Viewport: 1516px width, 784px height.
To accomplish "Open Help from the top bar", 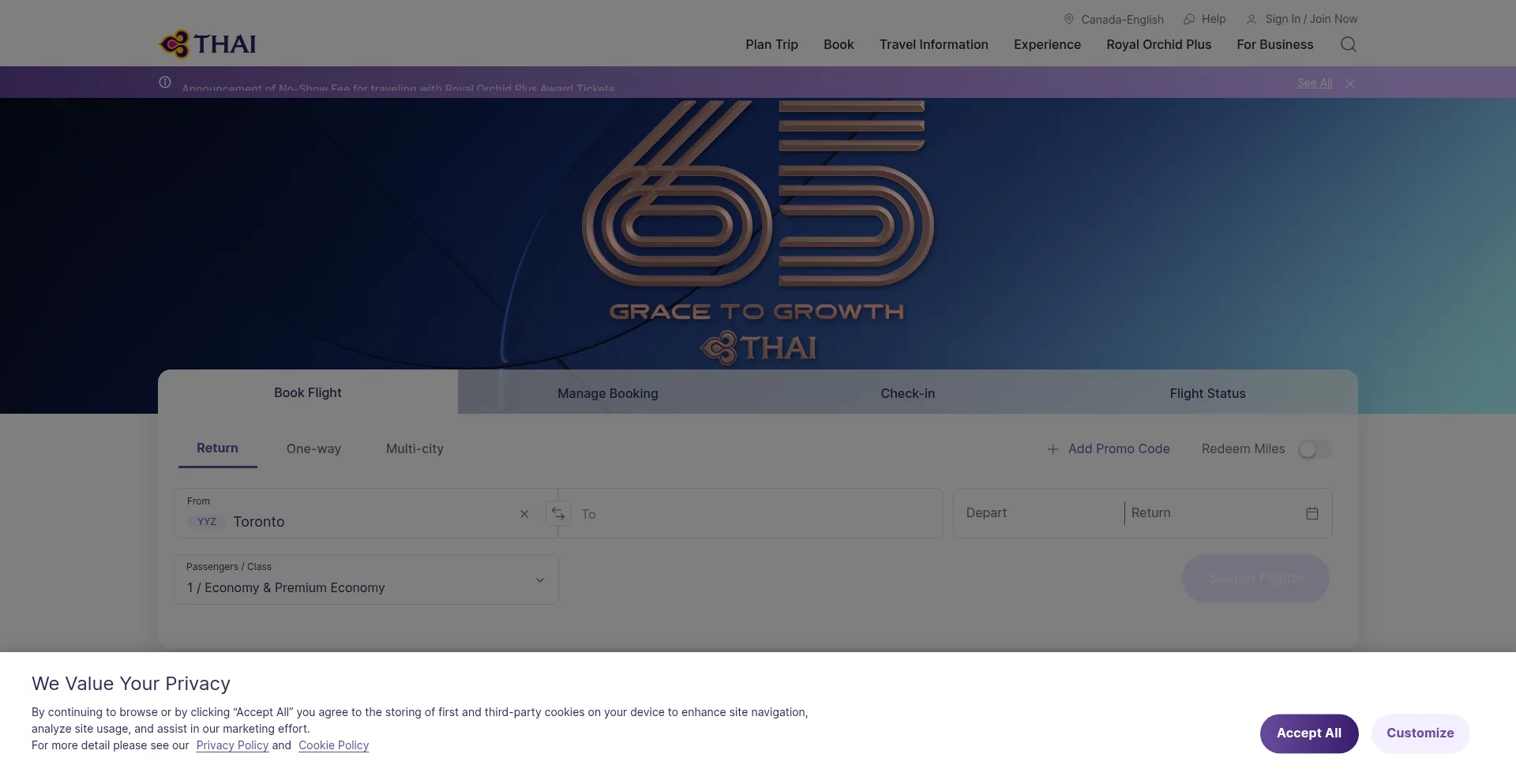I will pyautogui.click(x=1205, y=19).
